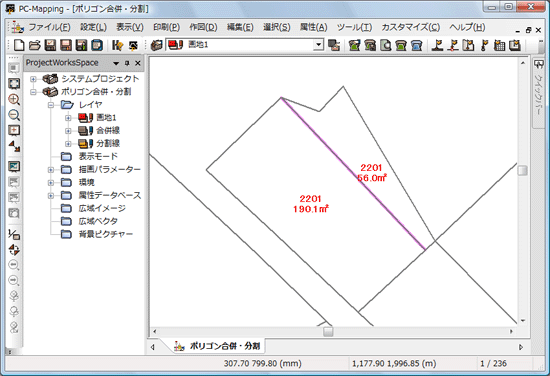Expand the システムプロジェクト tree node
This screenshot has width=550, height=376.
(x=33, y=79)
